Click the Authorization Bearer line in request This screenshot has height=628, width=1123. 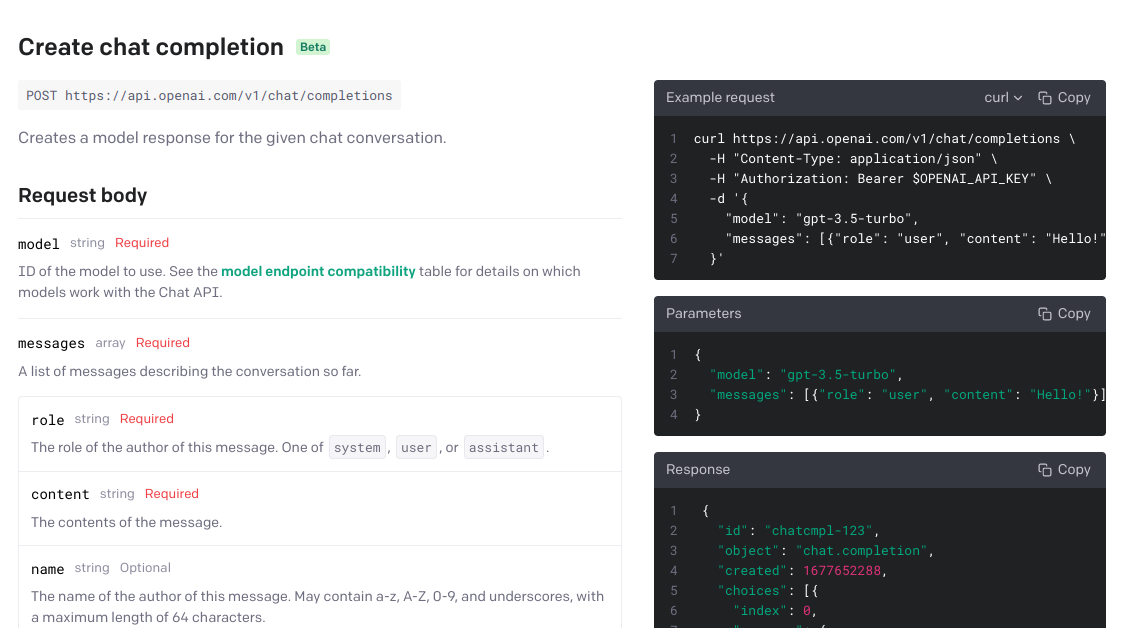pyautogui.click(x=880, y=179)
